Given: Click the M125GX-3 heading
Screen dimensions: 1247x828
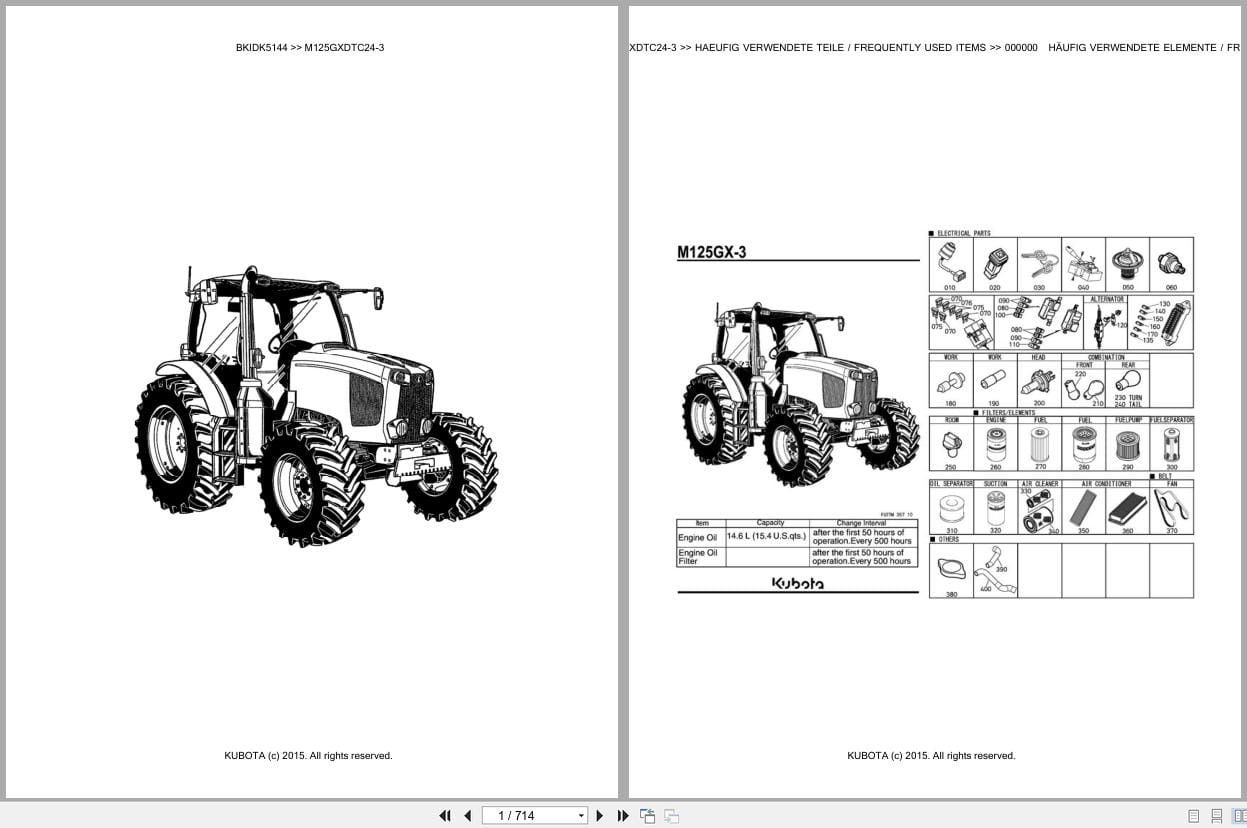Looking at the screenshot, I should (x=711, y=253).
